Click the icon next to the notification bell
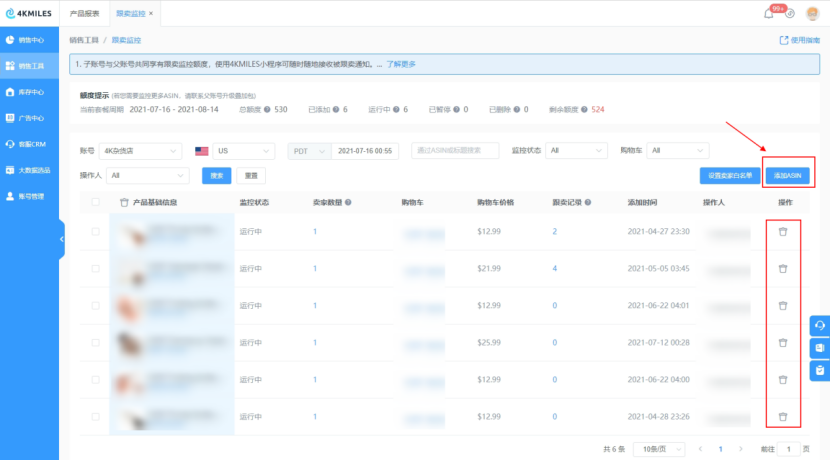Image resolution: width=830 pixels, height=461 pixels. point(790,14)
